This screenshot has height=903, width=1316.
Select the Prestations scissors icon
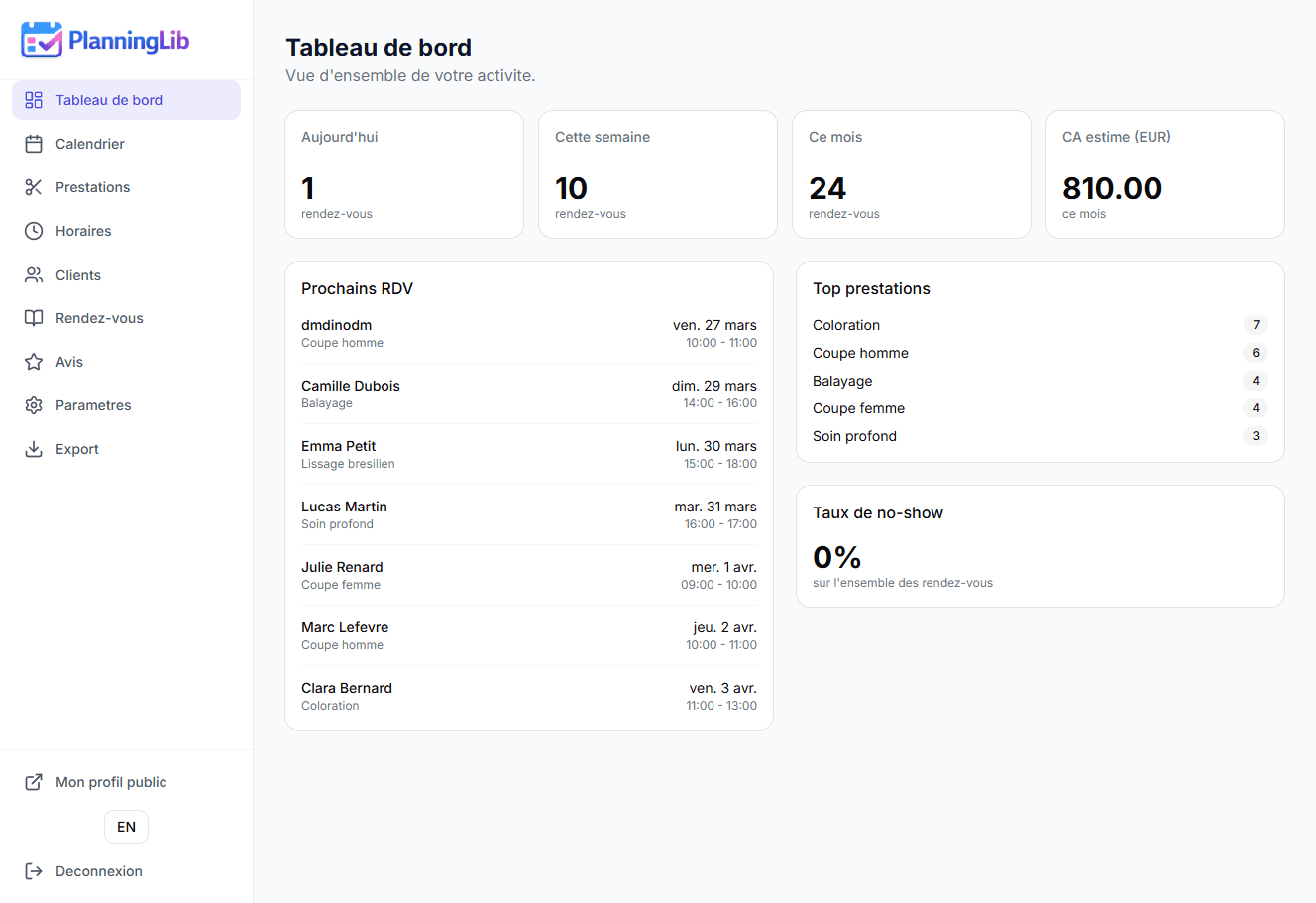pos(33,186)
